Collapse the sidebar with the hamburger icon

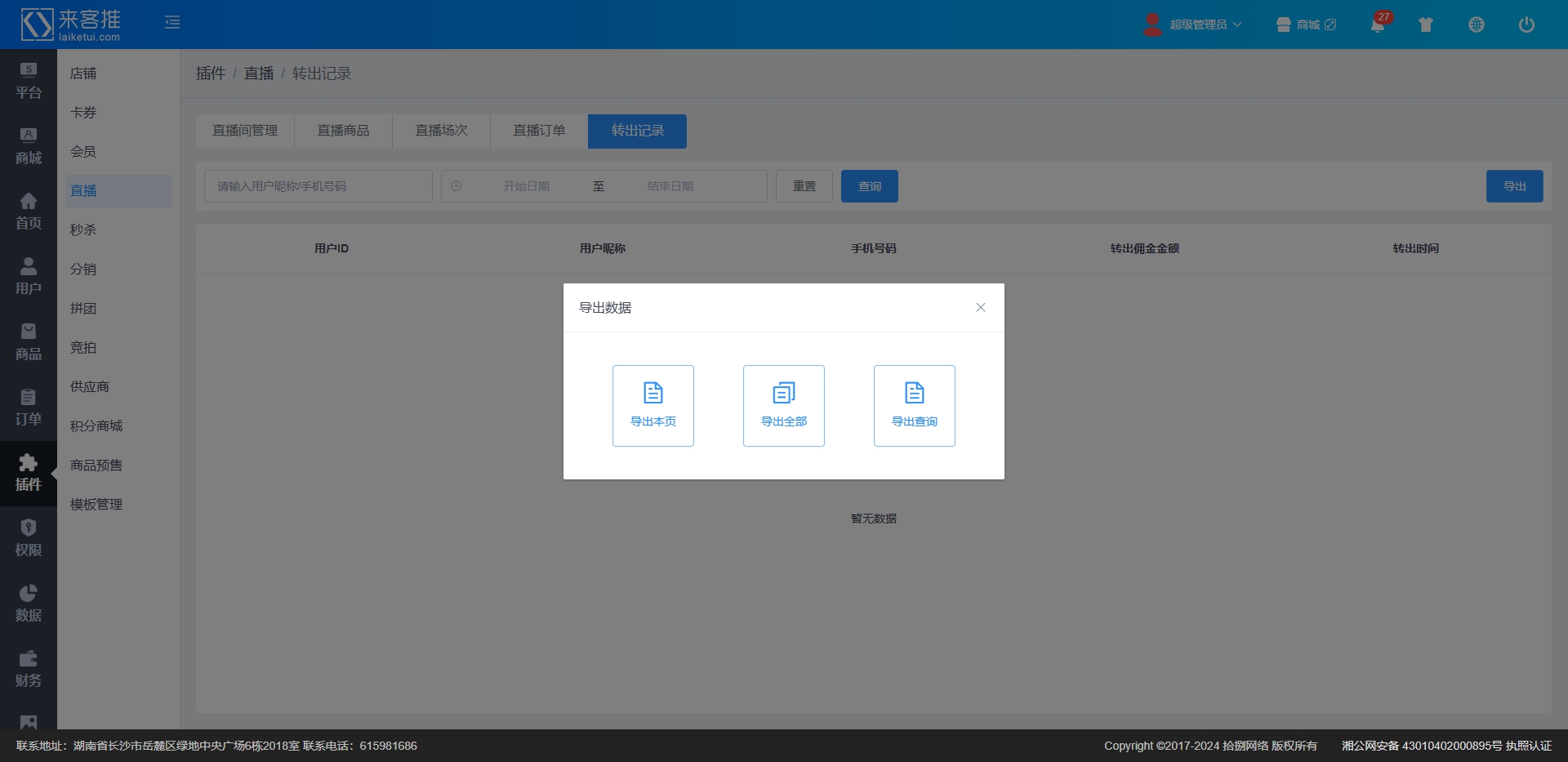172,23
